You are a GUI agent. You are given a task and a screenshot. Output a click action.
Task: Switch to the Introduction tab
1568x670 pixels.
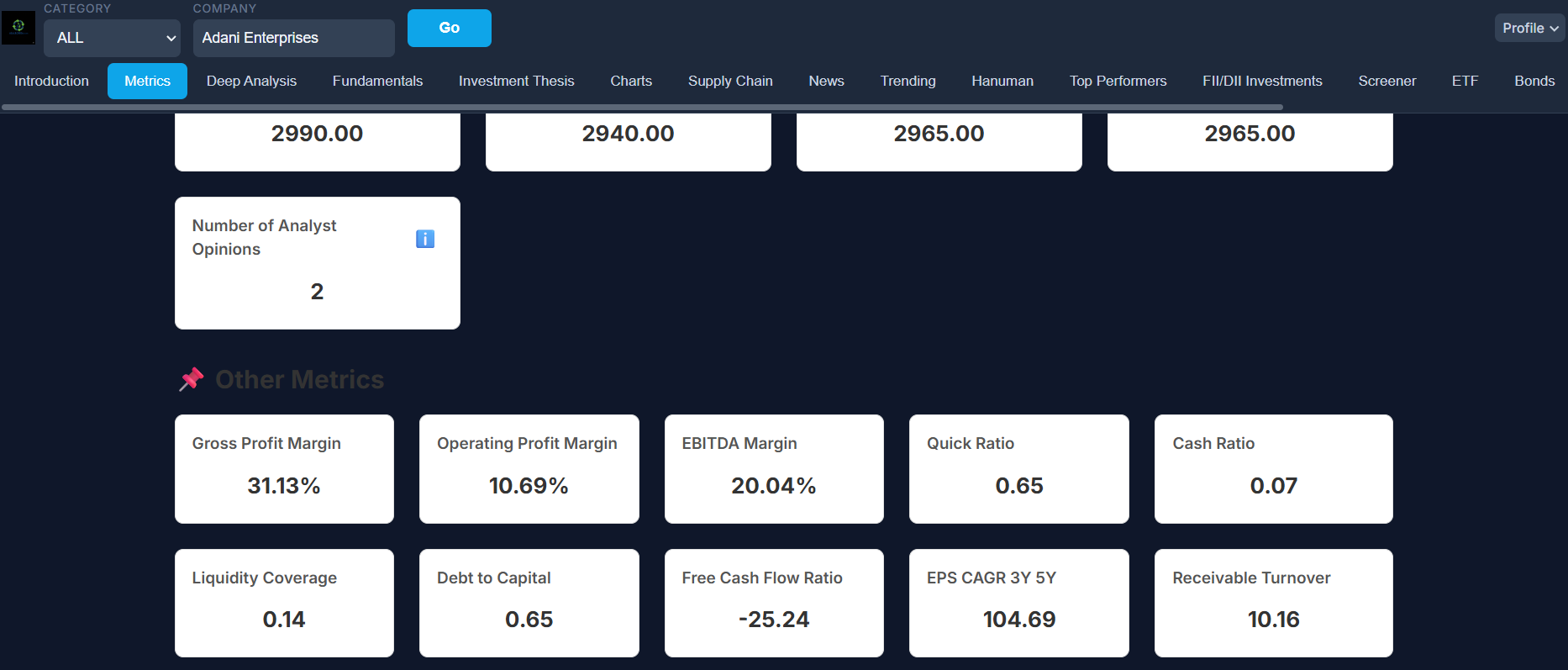[x=51, y=81]
